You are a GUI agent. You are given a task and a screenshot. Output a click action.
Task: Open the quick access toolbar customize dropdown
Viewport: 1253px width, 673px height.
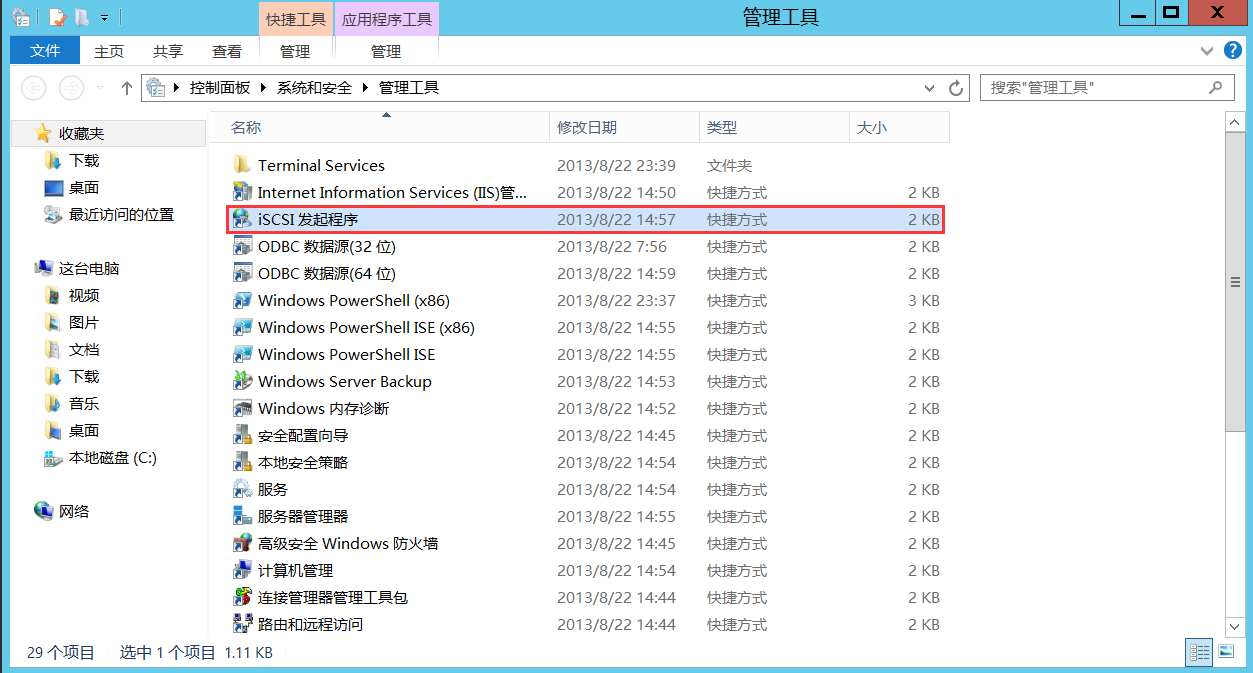point(105,18)
